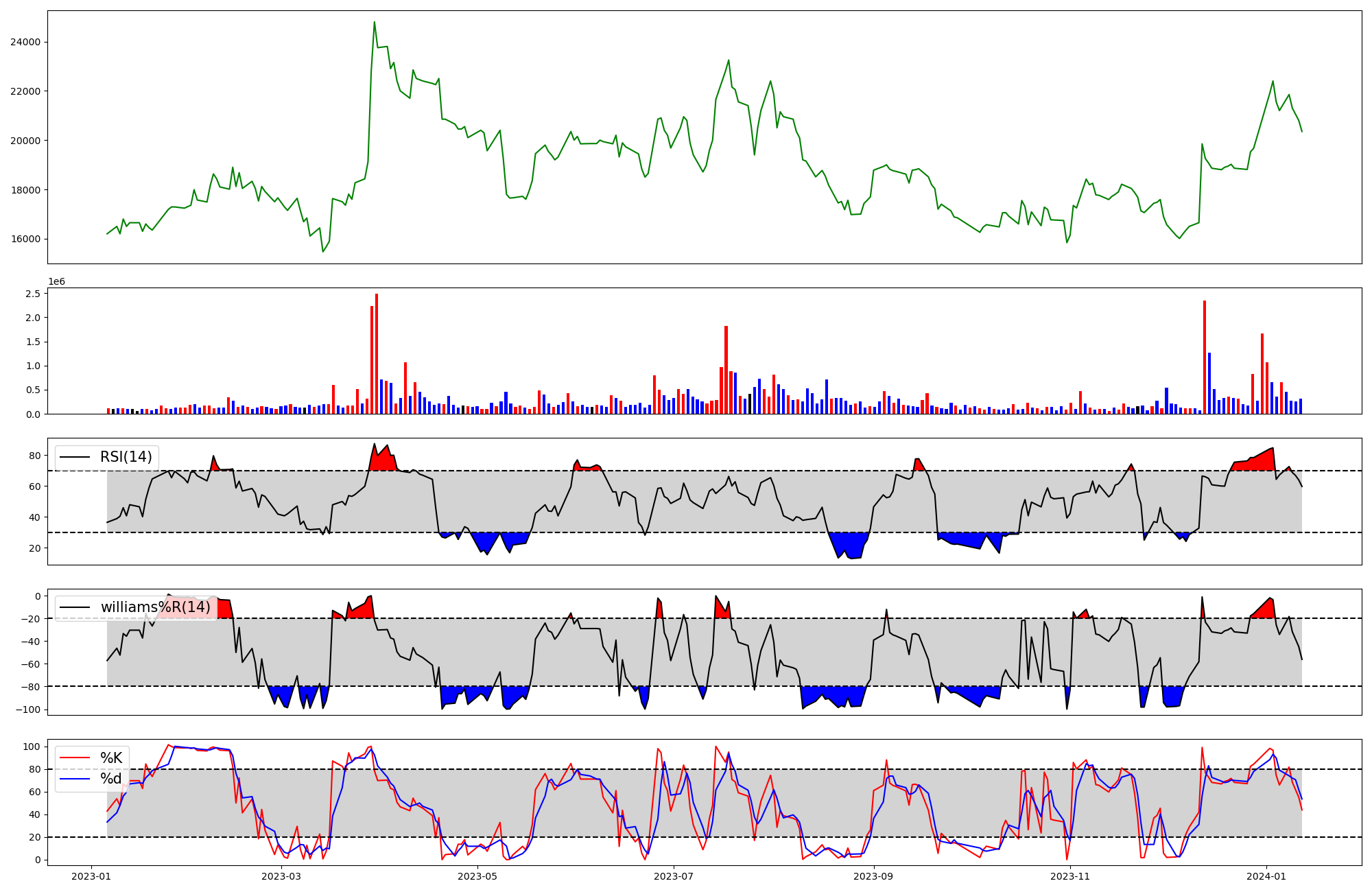The height and width of the screenshot is (892, 1372).
Task: Click the 2023-01 date axis label
Action: tap(91, 876)
